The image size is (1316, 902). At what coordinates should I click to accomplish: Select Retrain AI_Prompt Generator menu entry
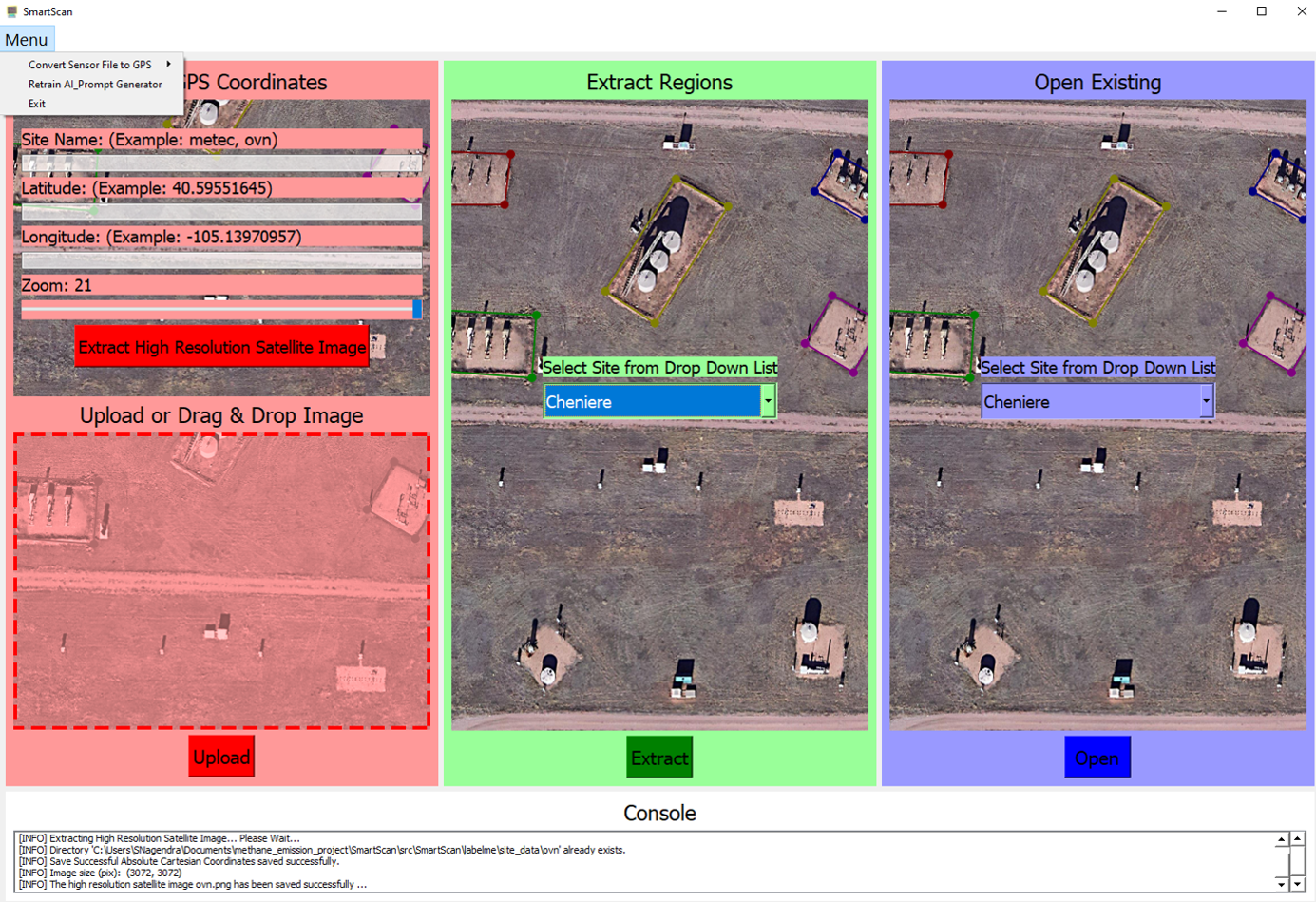pos(95,85)
